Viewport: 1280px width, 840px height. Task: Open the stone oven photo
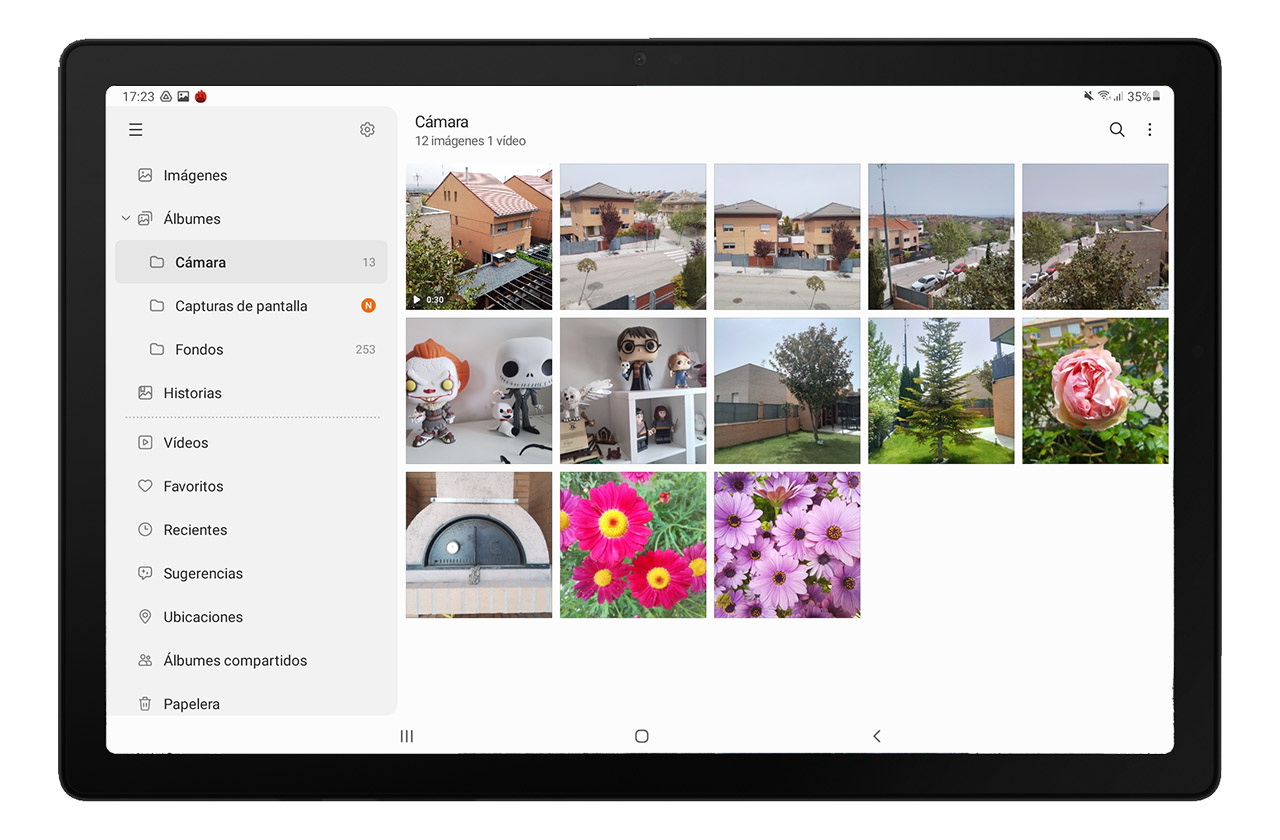[x=479, y=545]
